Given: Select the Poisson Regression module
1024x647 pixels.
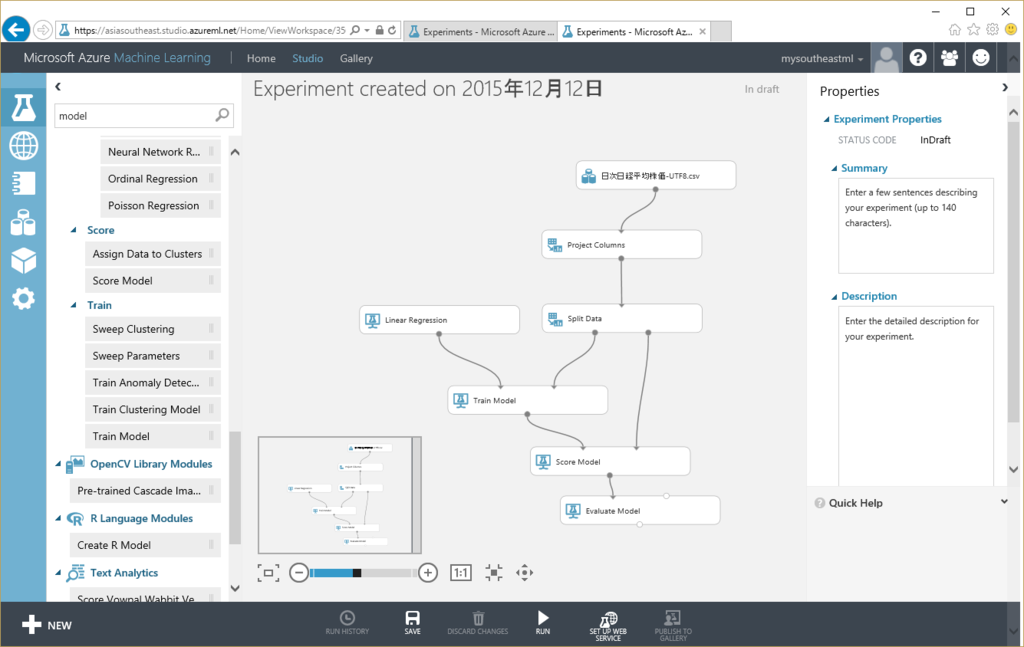Looking at the screenshot, I should (161, 206).
